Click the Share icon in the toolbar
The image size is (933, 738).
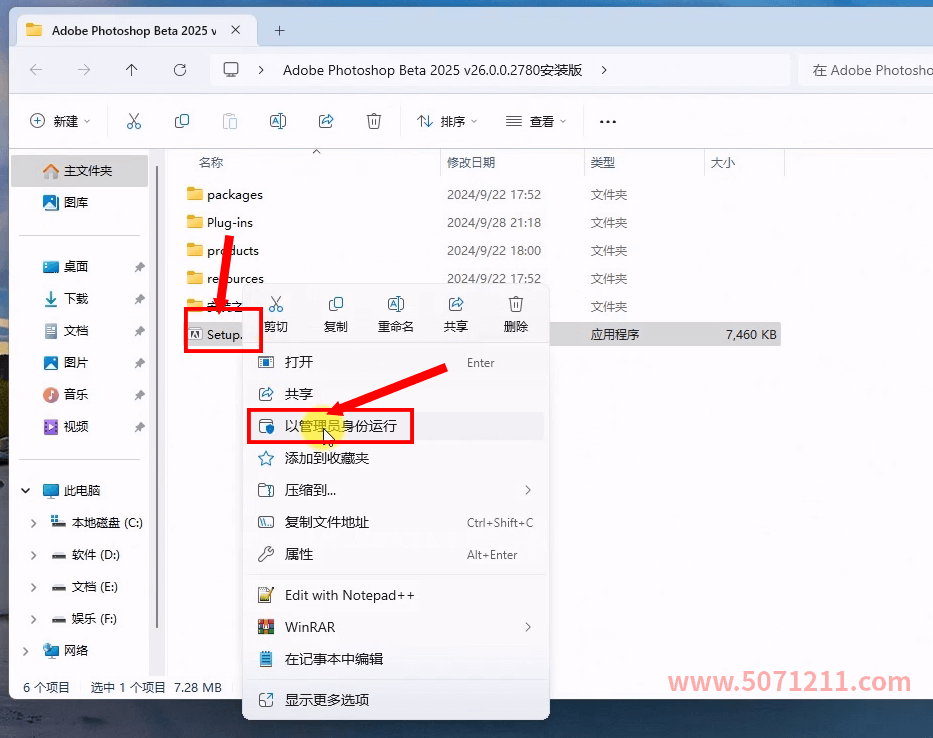[325, 120]
